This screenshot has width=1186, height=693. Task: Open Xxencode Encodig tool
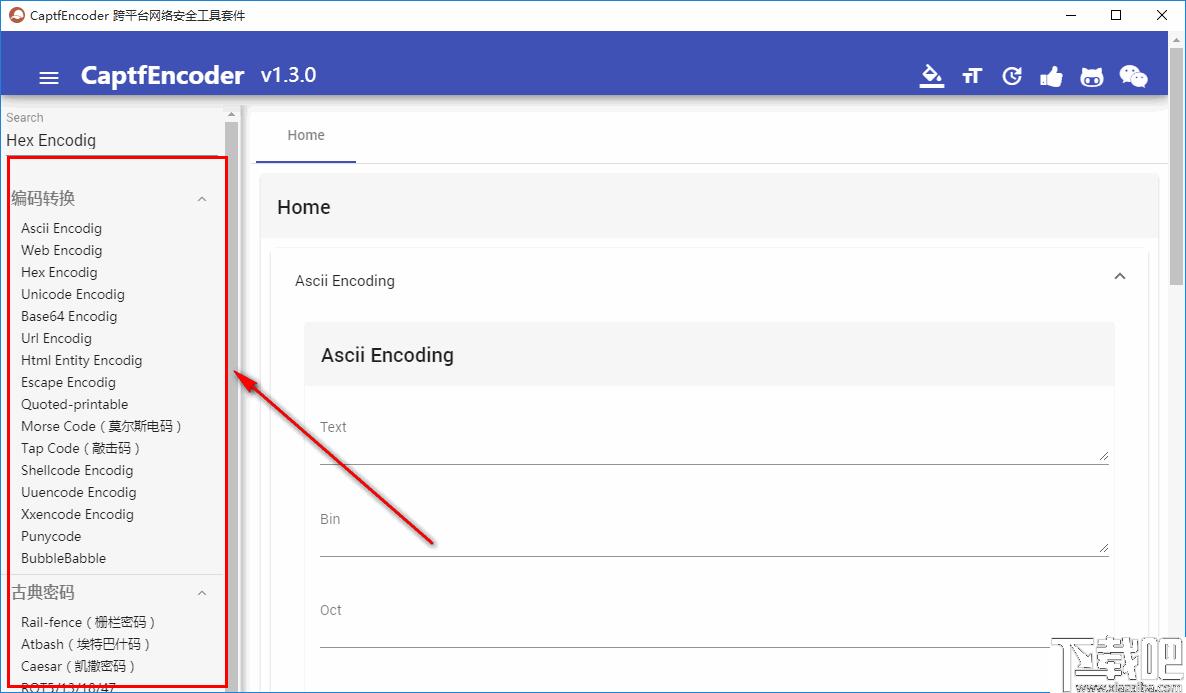77,514
